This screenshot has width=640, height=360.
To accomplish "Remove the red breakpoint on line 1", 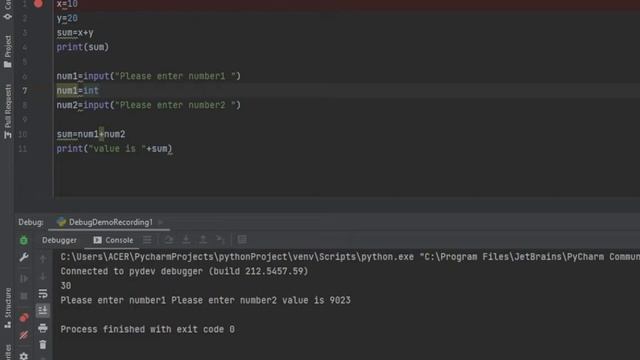I will coord(38,4).
